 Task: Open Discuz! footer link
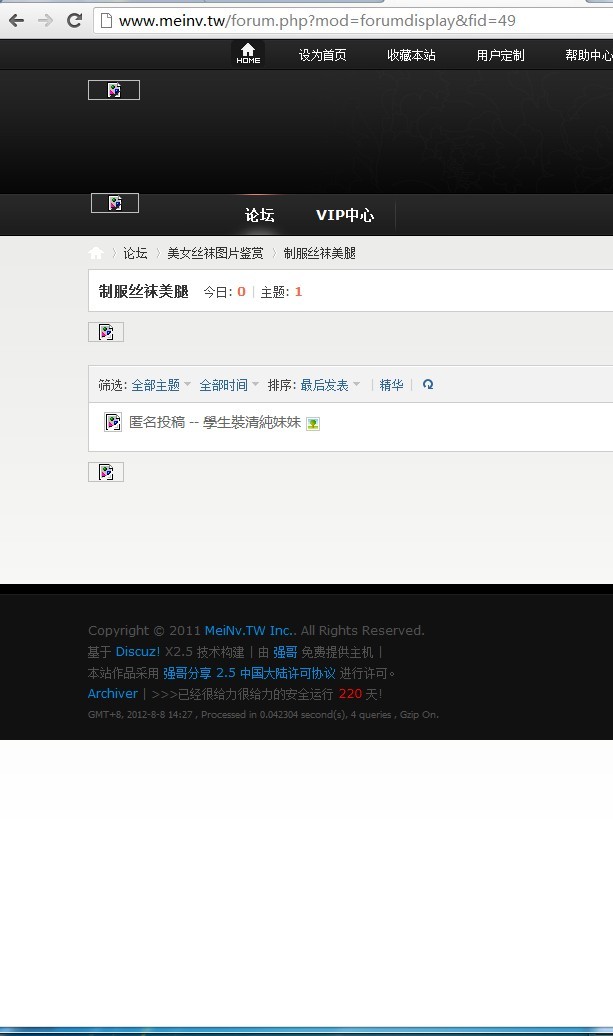click(x=137, y=651)
